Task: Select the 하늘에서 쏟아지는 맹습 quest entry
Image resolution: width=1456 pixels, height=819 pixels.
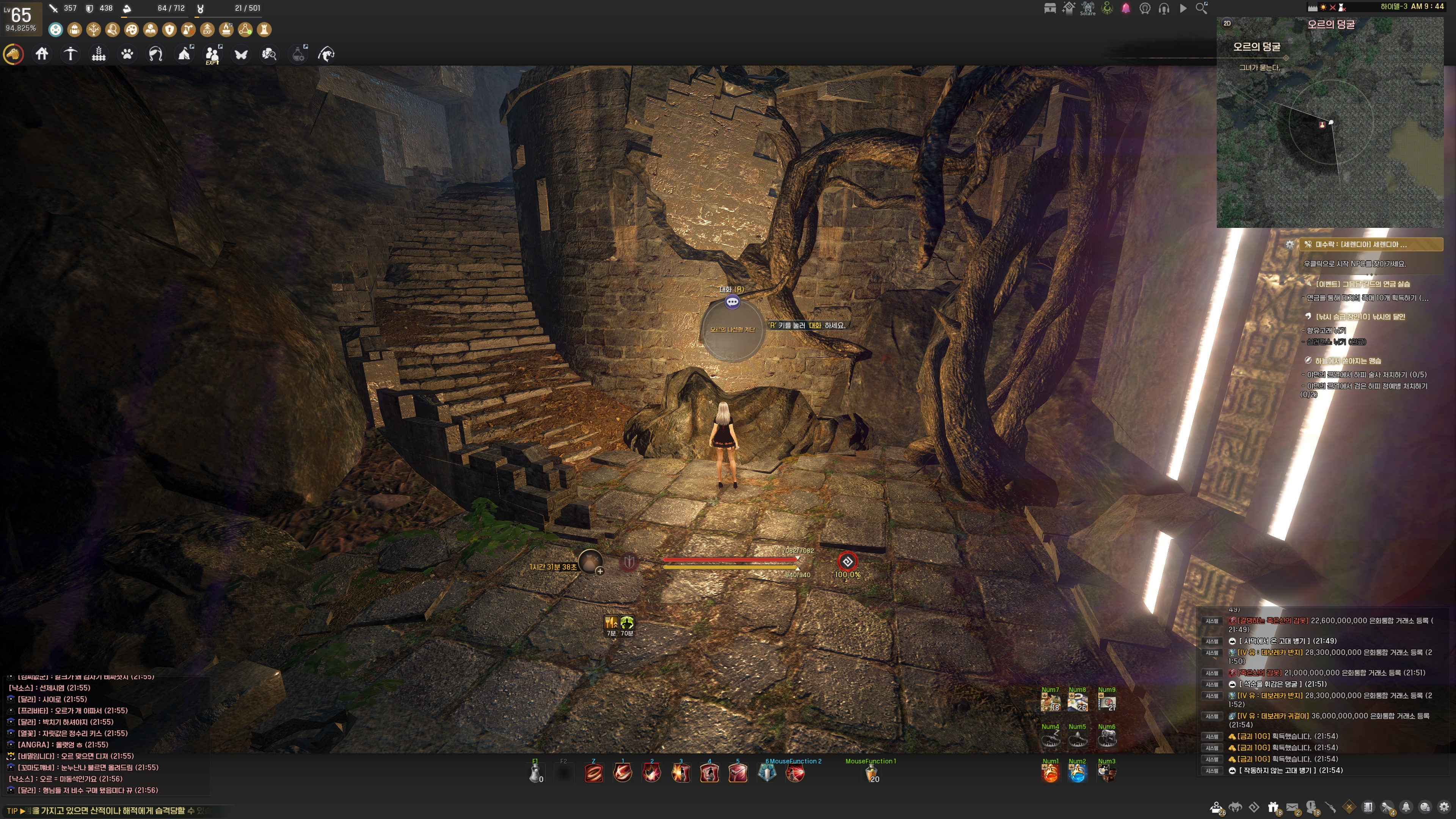Action: point(1347,361)
